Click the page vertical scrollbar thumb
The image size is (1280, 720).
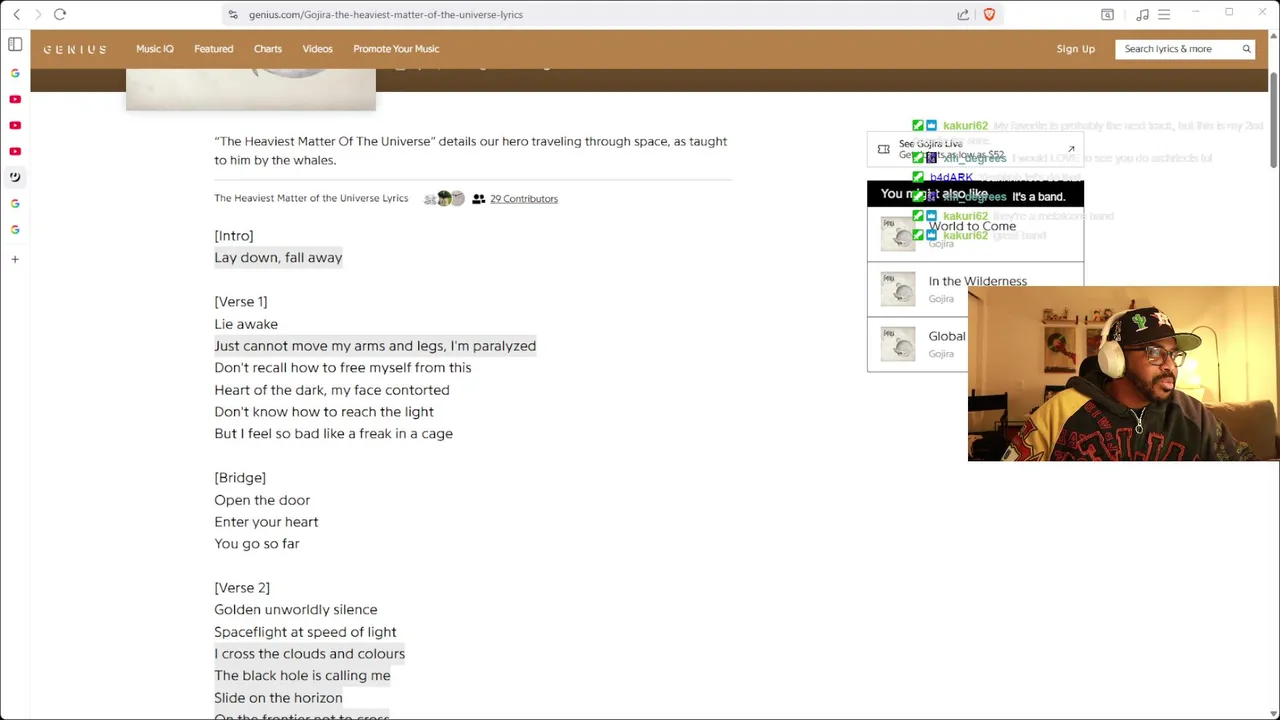(1273, 120)
